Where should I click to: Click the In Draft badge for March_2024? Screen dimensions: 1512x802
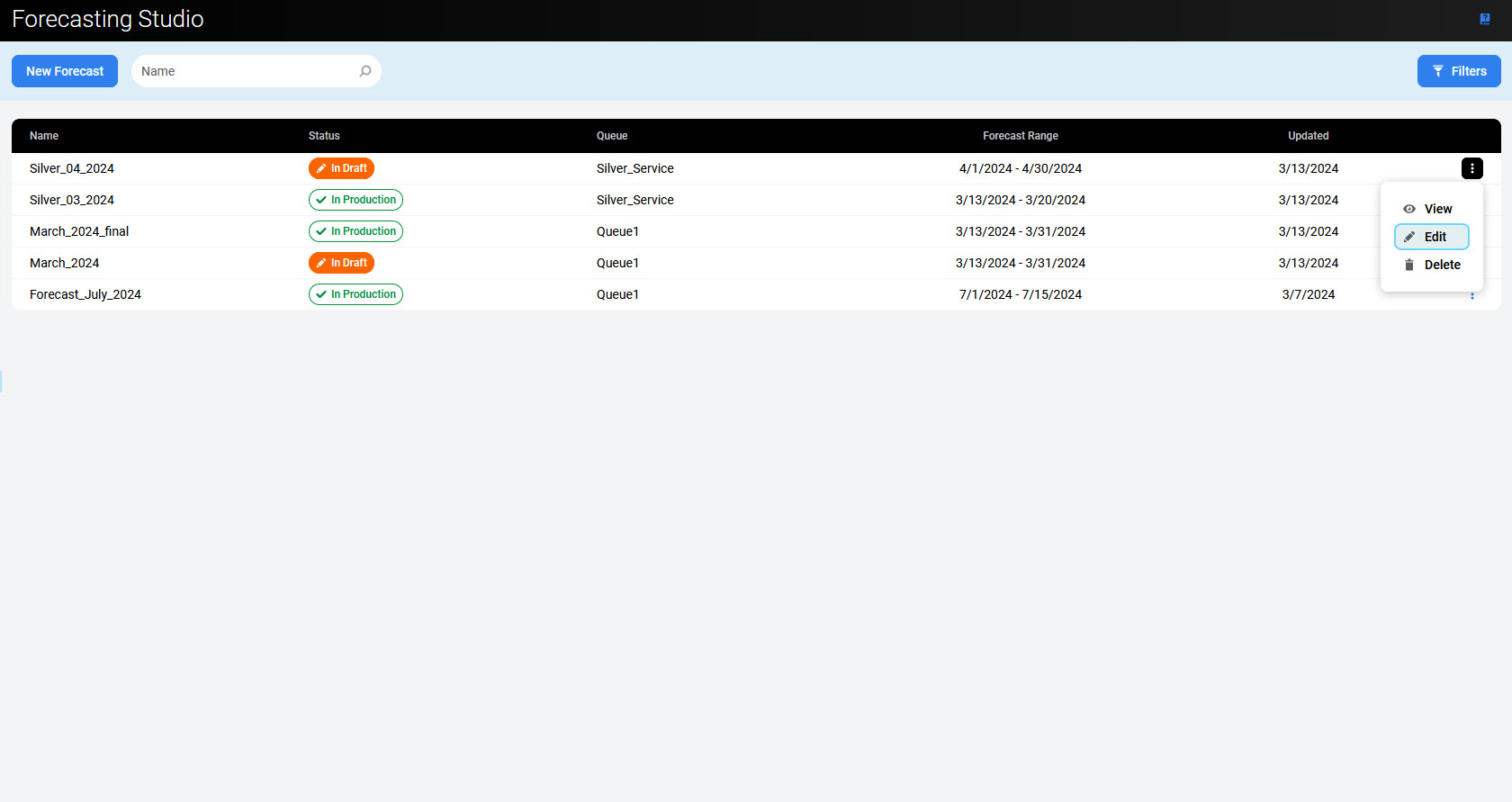coord(341,263)
